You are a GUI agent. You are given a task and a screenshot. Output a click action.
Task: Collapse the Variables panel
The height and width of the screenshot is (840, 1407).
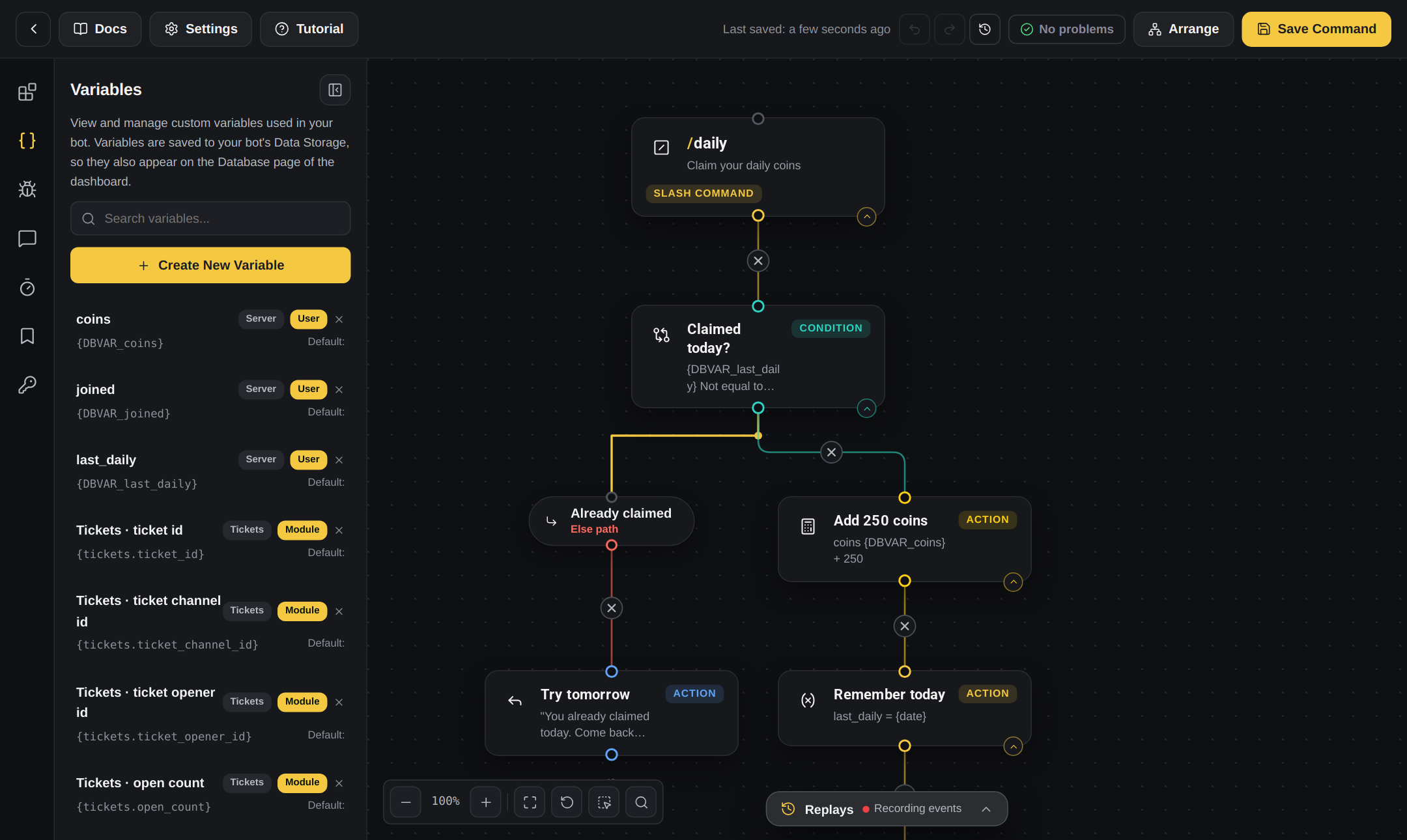(x=335, y=90)
